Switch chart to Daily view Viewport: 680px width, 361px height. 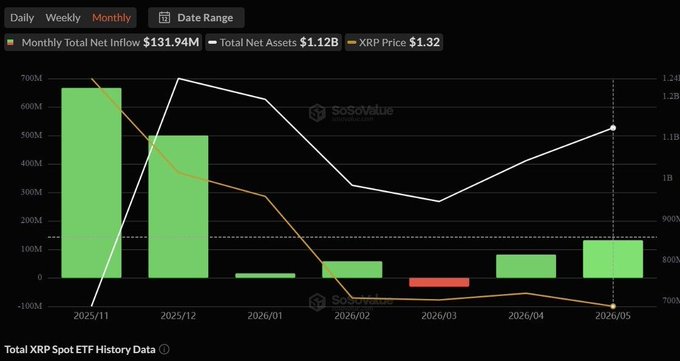[21, 18]
